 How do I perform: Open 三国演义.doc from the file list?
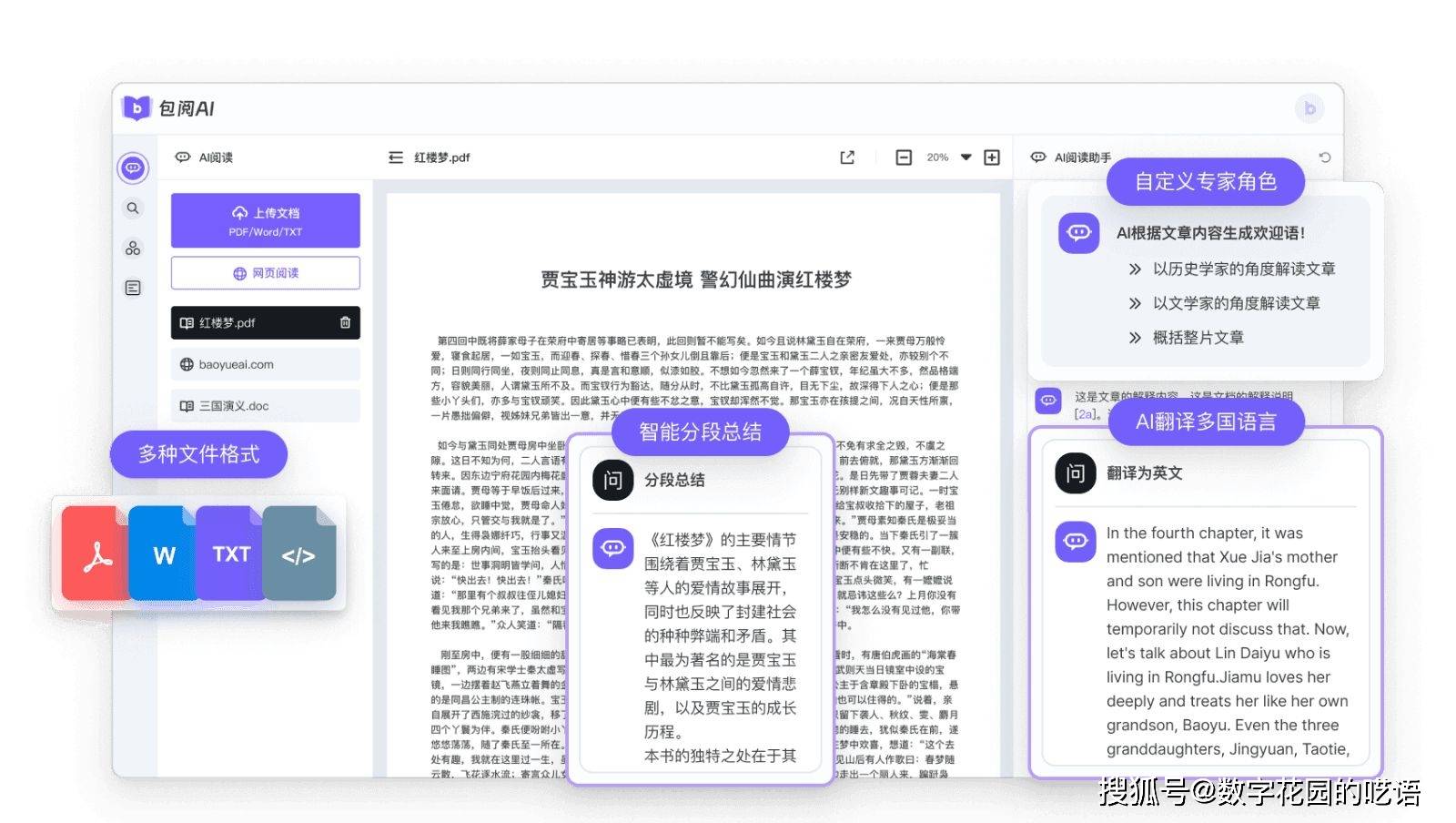pos(266,406)
